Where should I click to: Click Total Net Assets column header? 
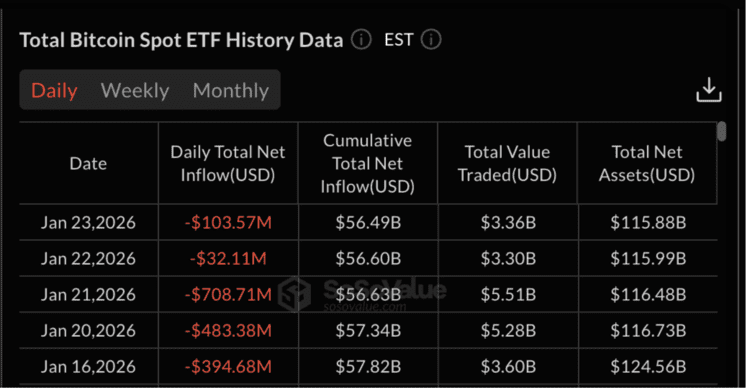[x=647, y=163]
